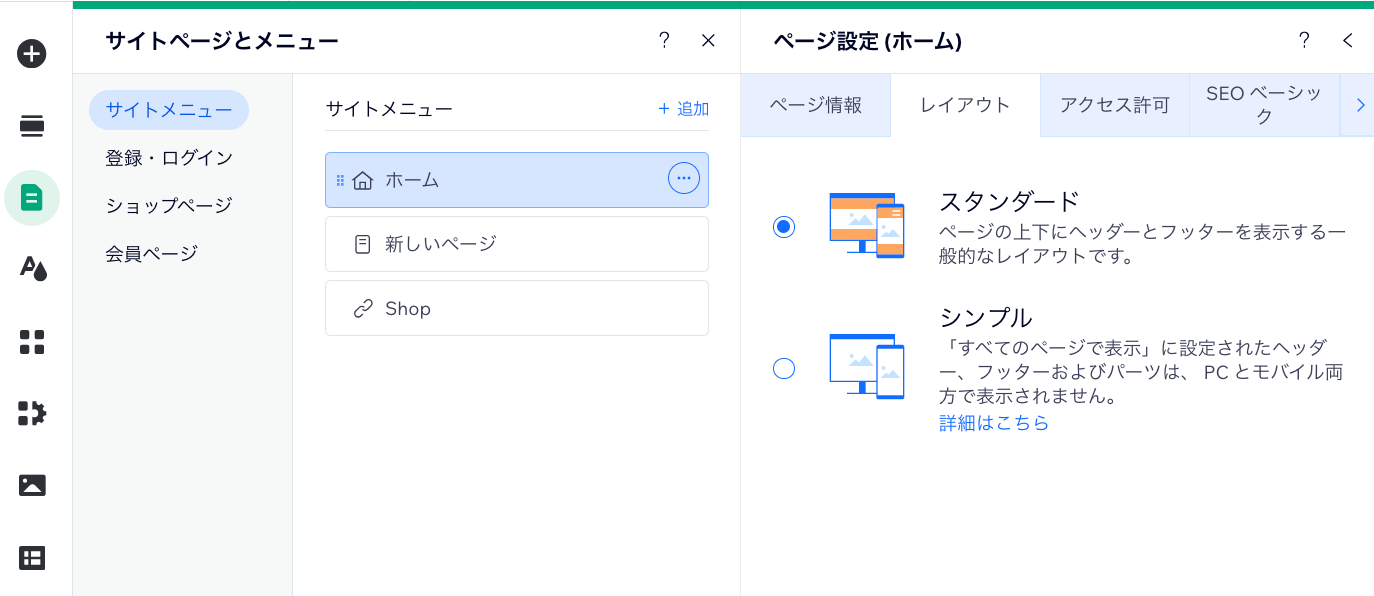Select the シンプル layout option

[784, 368]
